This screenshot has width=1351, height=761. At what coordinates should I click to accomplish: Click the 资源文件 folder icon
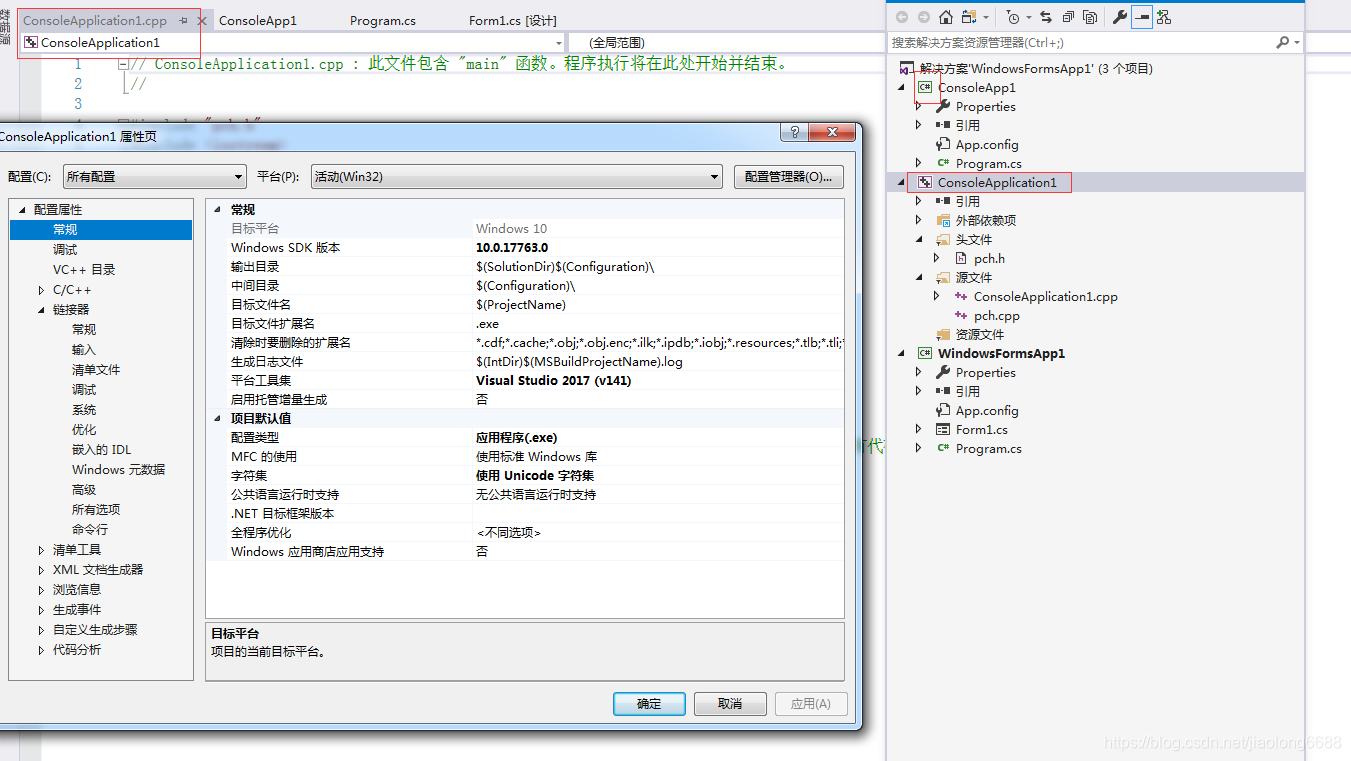click(943, 334)
